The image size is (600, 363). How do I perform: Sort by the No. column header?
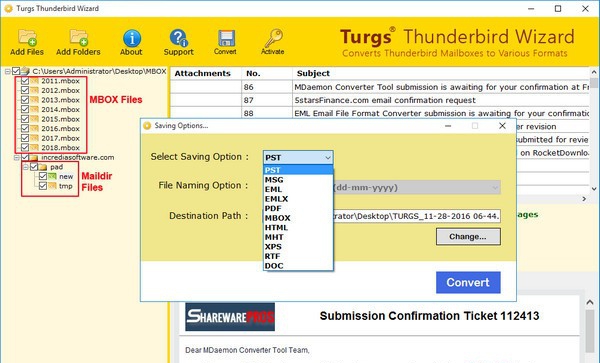point(267,73)
